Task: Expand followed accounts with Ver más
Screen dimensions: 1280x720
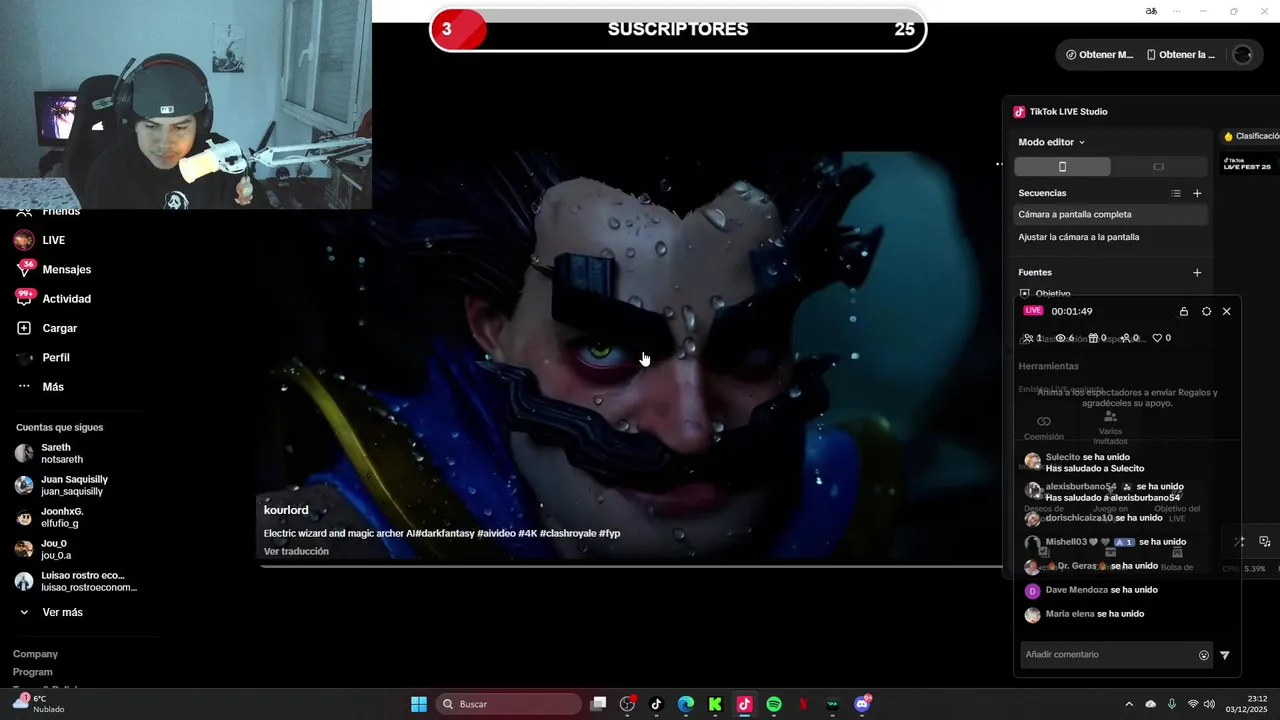Action: (50, 612)
